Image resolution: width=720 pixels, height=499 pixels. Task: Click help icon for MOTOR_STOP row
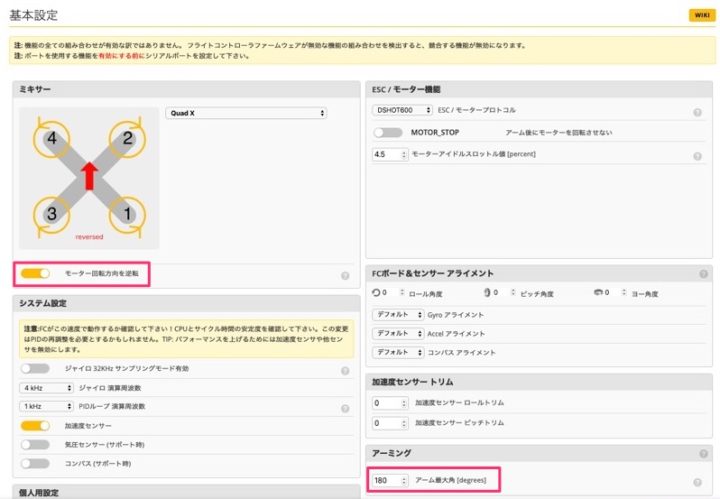click(701, 132)
